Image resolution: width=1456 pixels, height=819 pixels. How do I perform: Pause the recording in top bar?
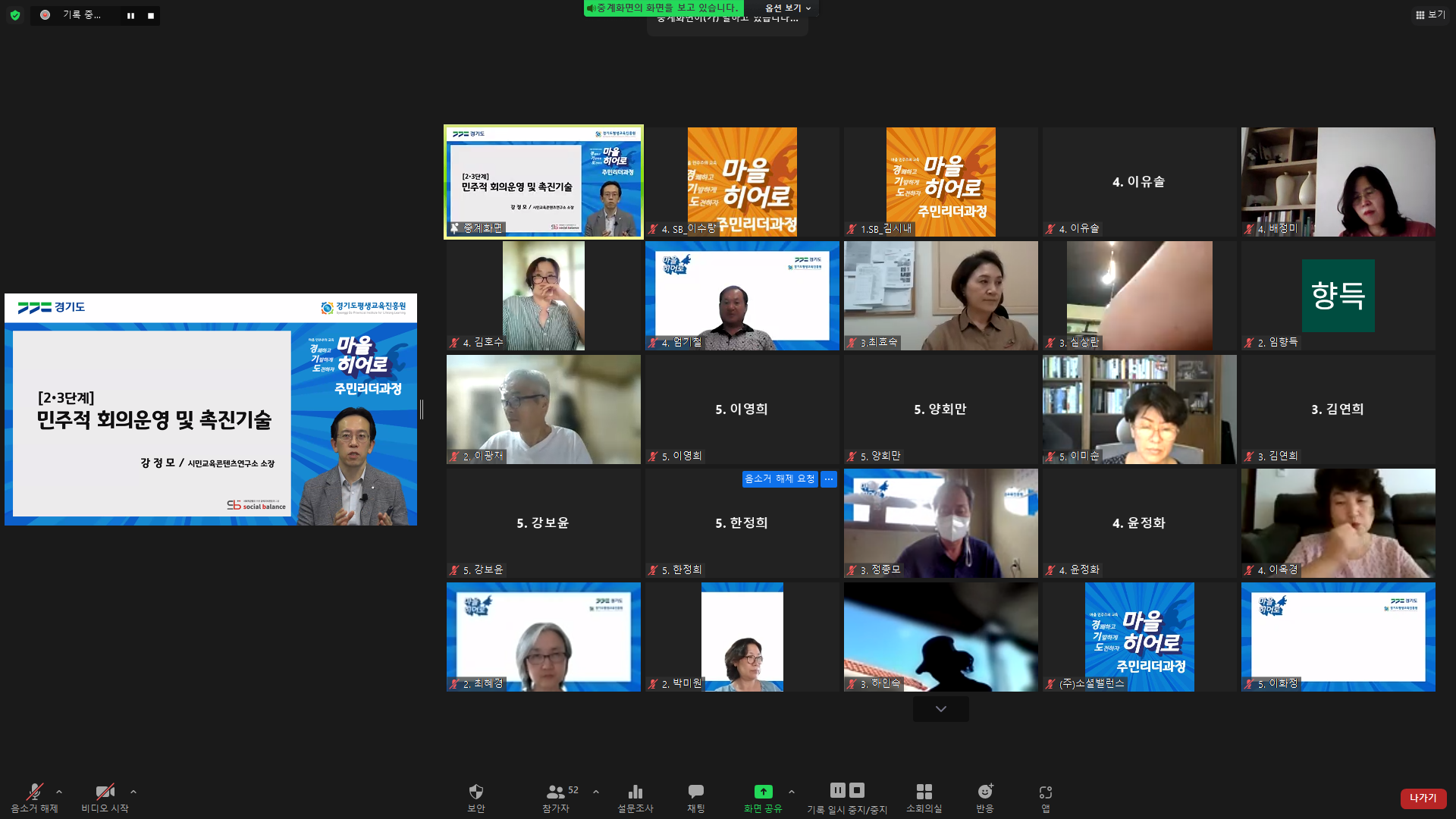tap(130, 15)
